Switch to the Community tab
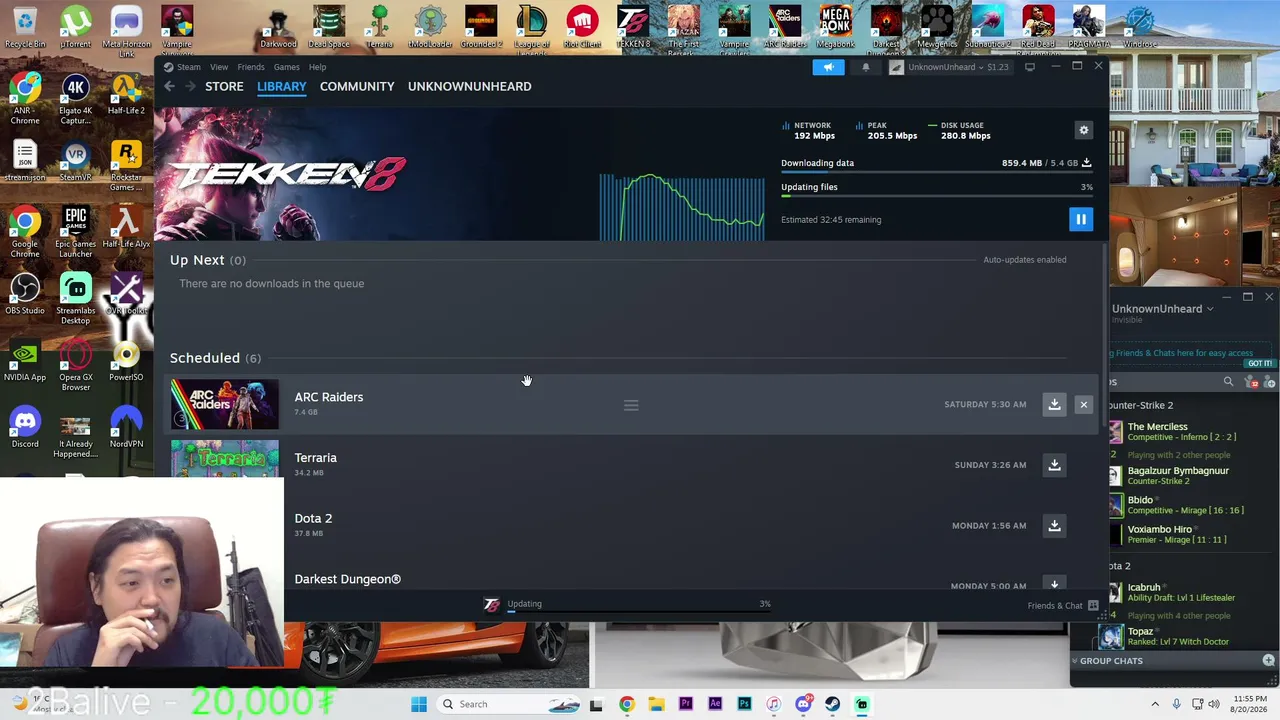 [x=357, y=86]
